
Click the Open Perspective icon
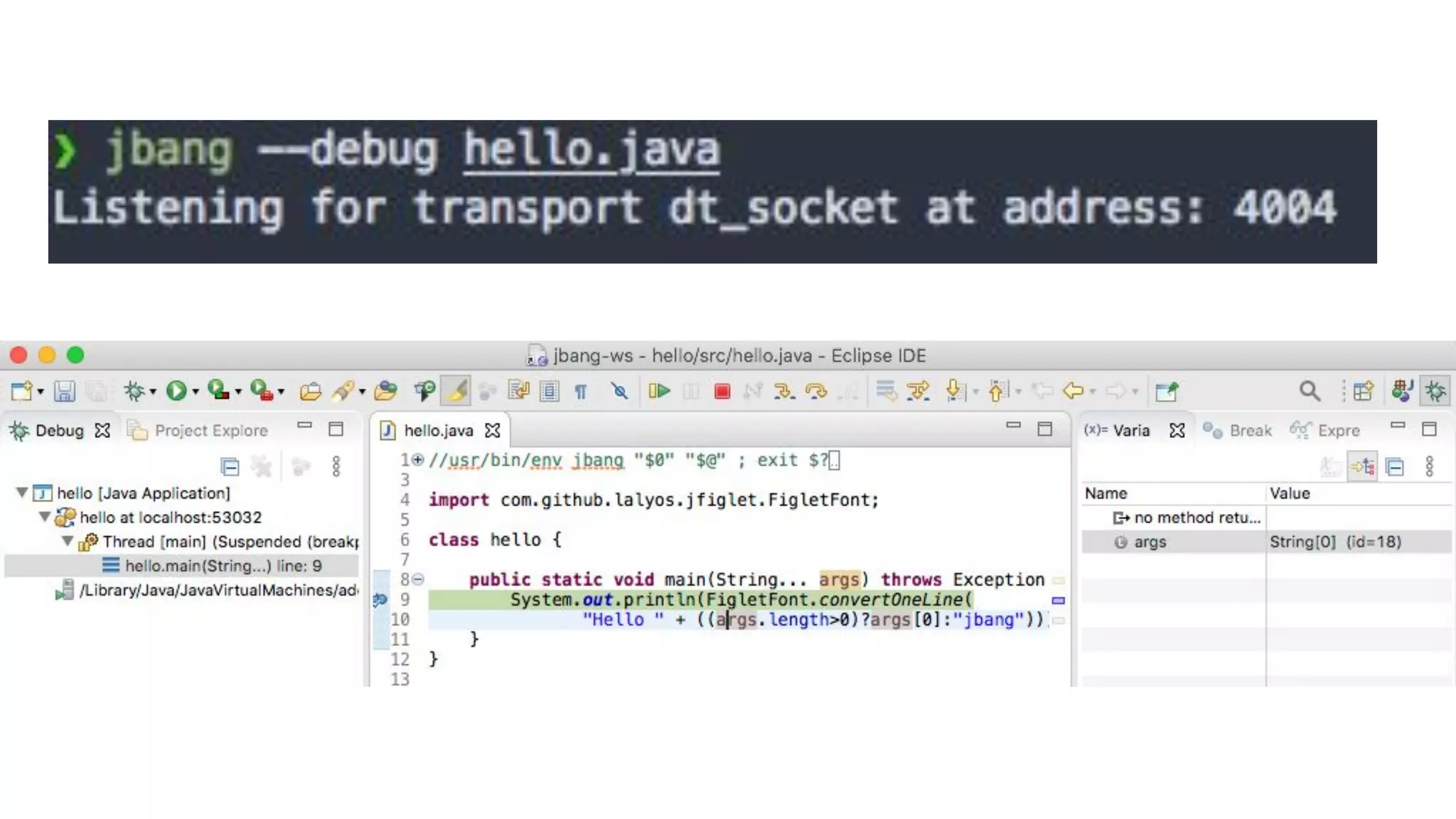1363,390
